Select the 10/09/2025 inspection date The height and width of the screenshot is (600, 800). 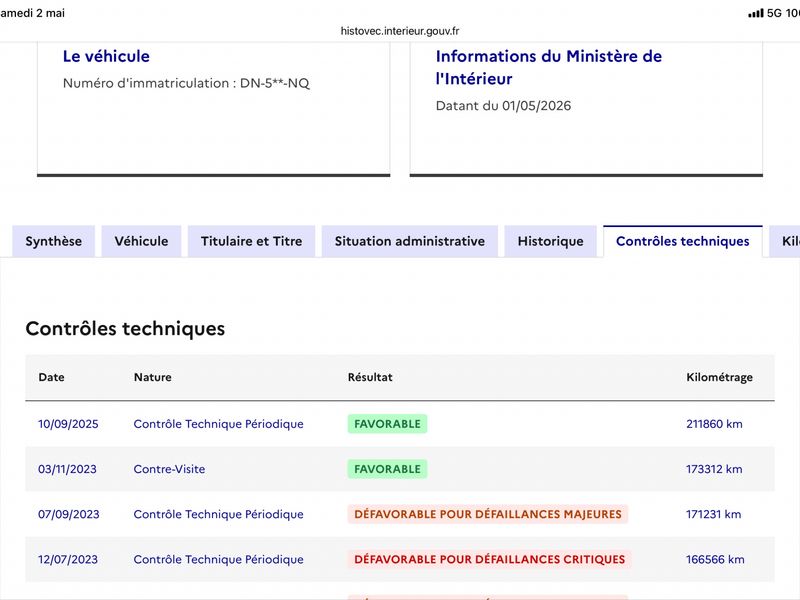tap(68, 424)
